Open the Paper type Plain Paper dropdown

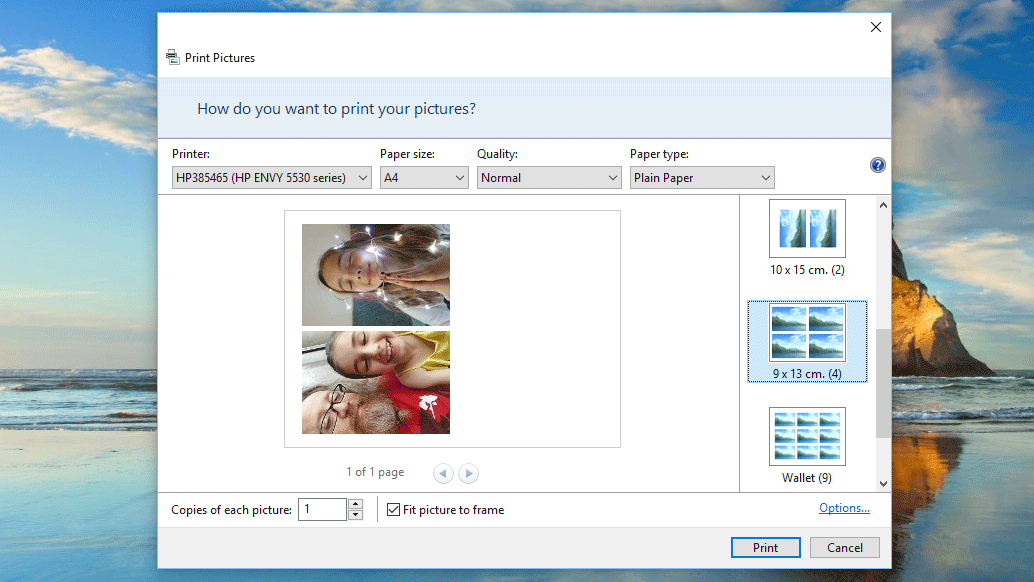(702, 178)
